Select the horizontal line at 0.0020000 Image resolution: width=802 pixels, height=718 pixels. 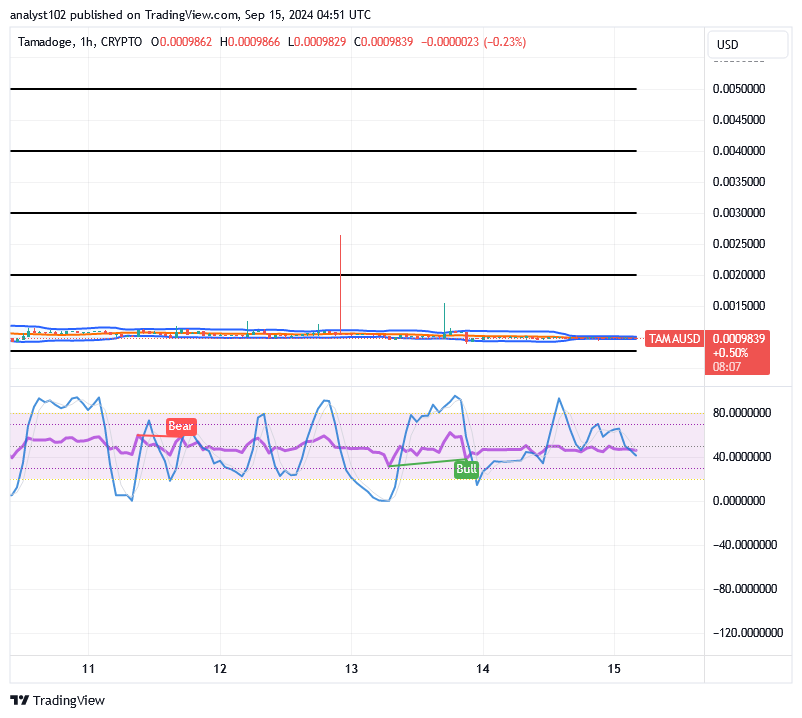(x=323, y=275)
